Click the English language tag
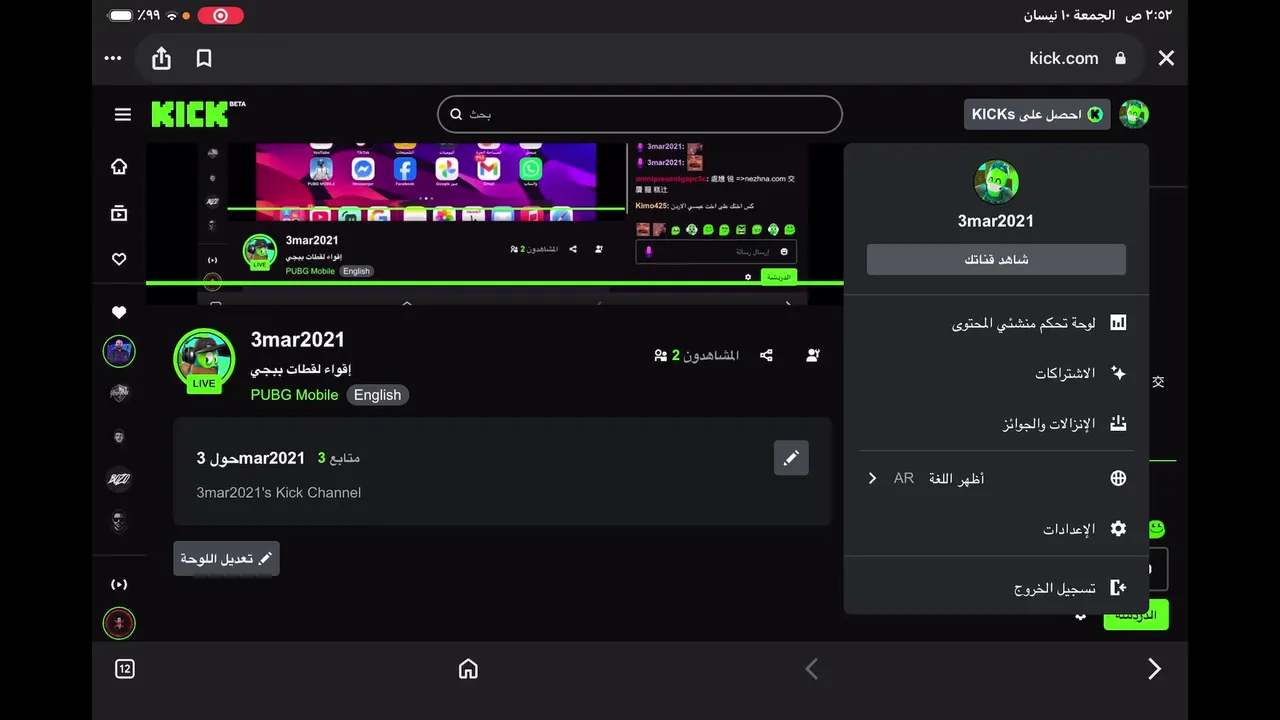Image resolution: width=1280 pixels, height=720 pixels. pyautogui.click(x=377, y=395)
